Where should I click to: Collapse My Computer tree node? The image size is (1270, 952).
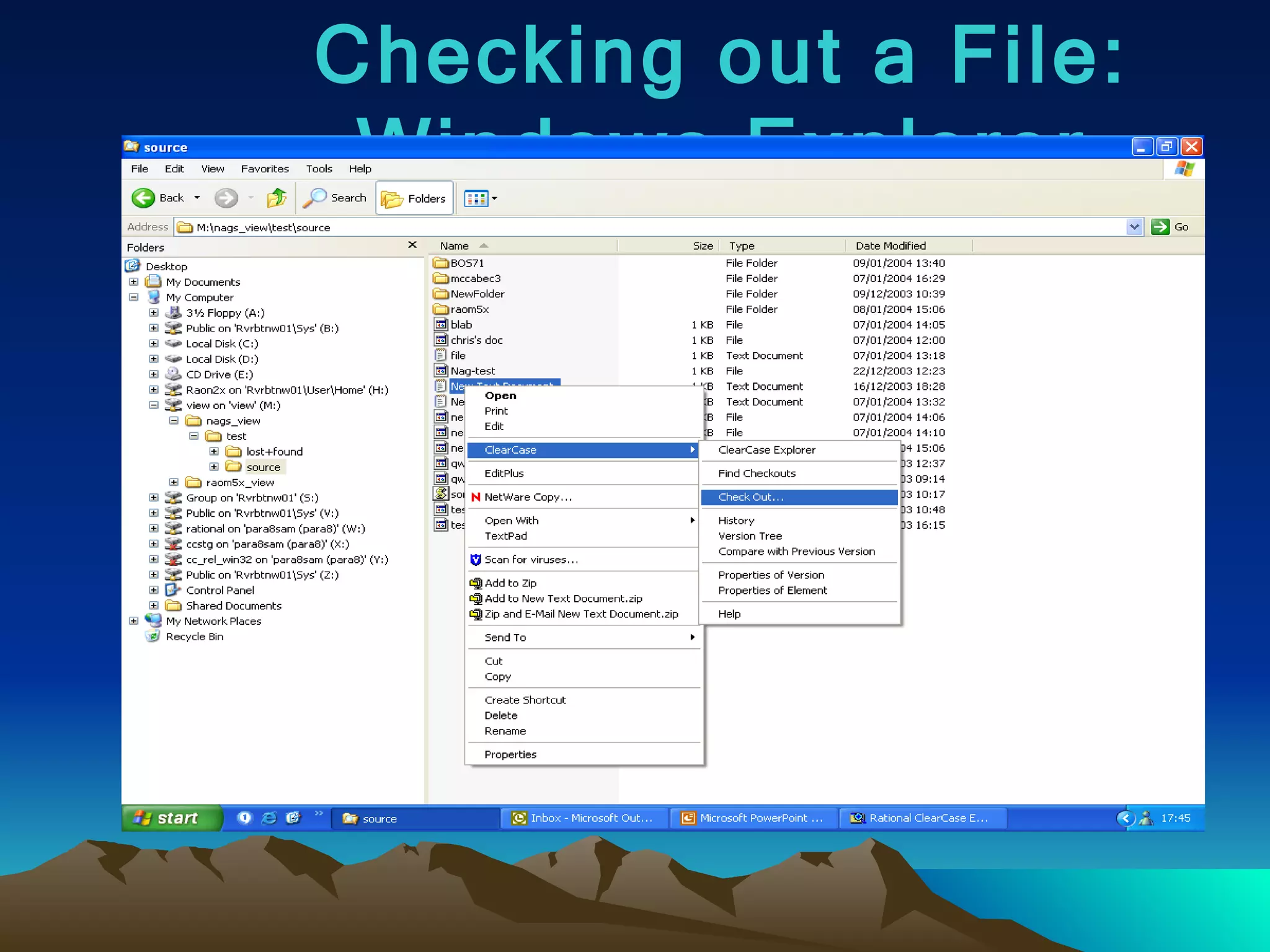[133, 297]
